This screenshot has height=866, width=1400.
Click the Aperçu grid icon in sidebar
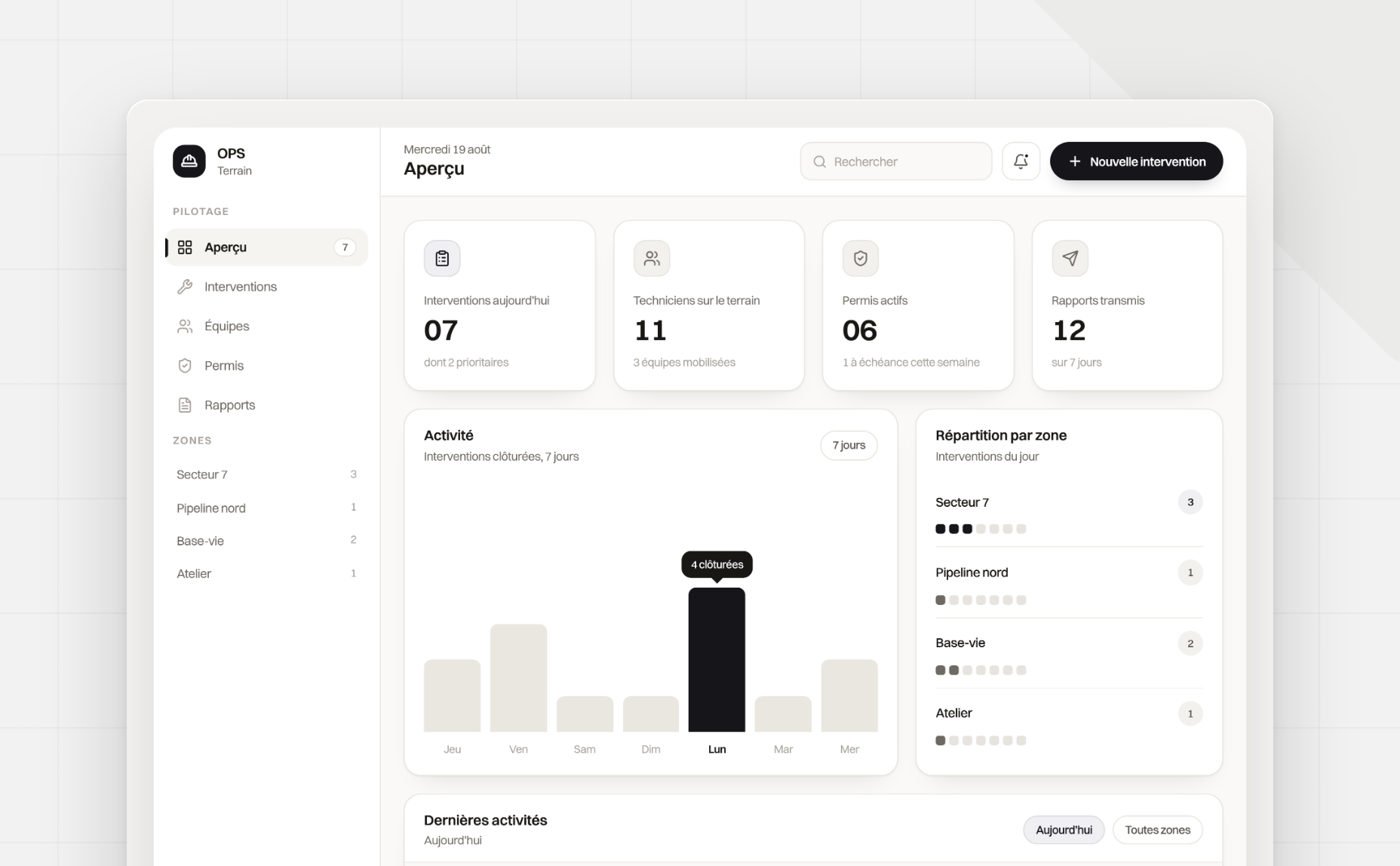(x=185, y=247)
